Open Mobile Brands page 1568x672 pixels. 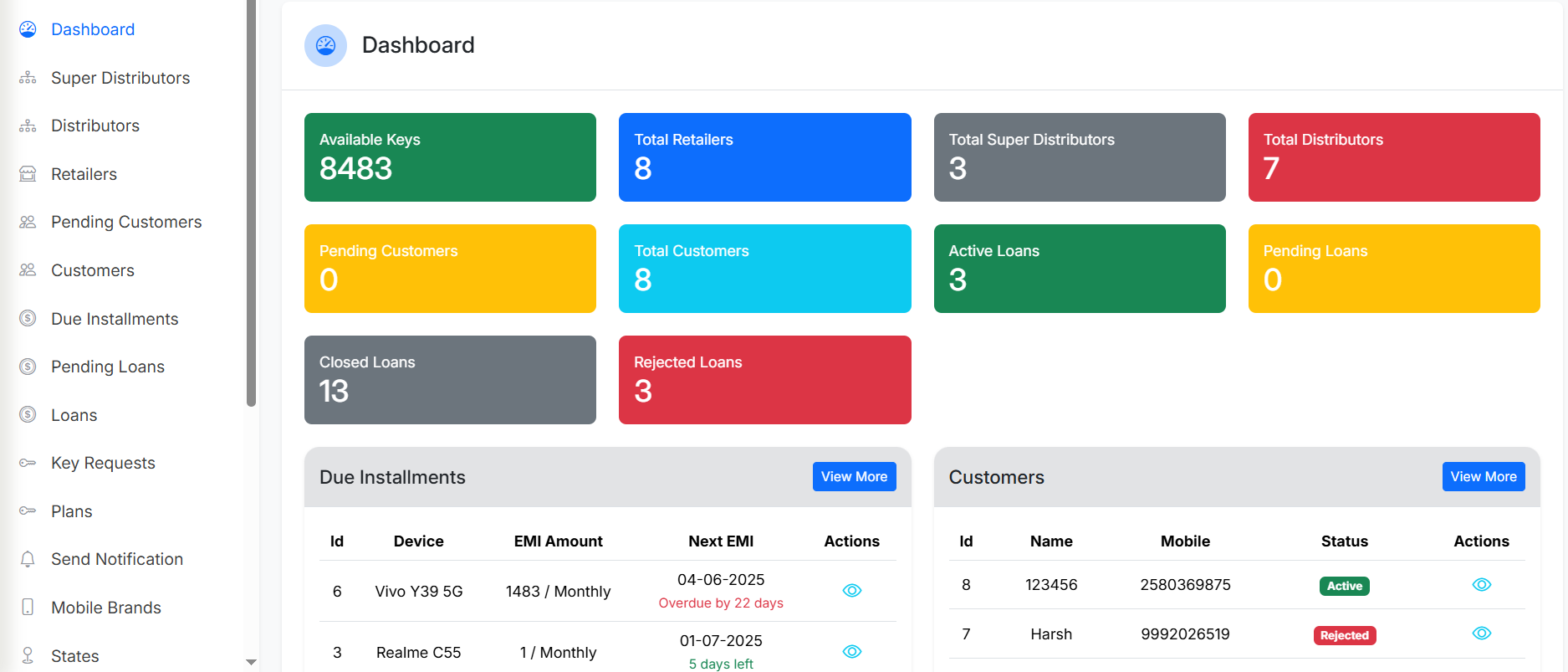pos(106,608)
